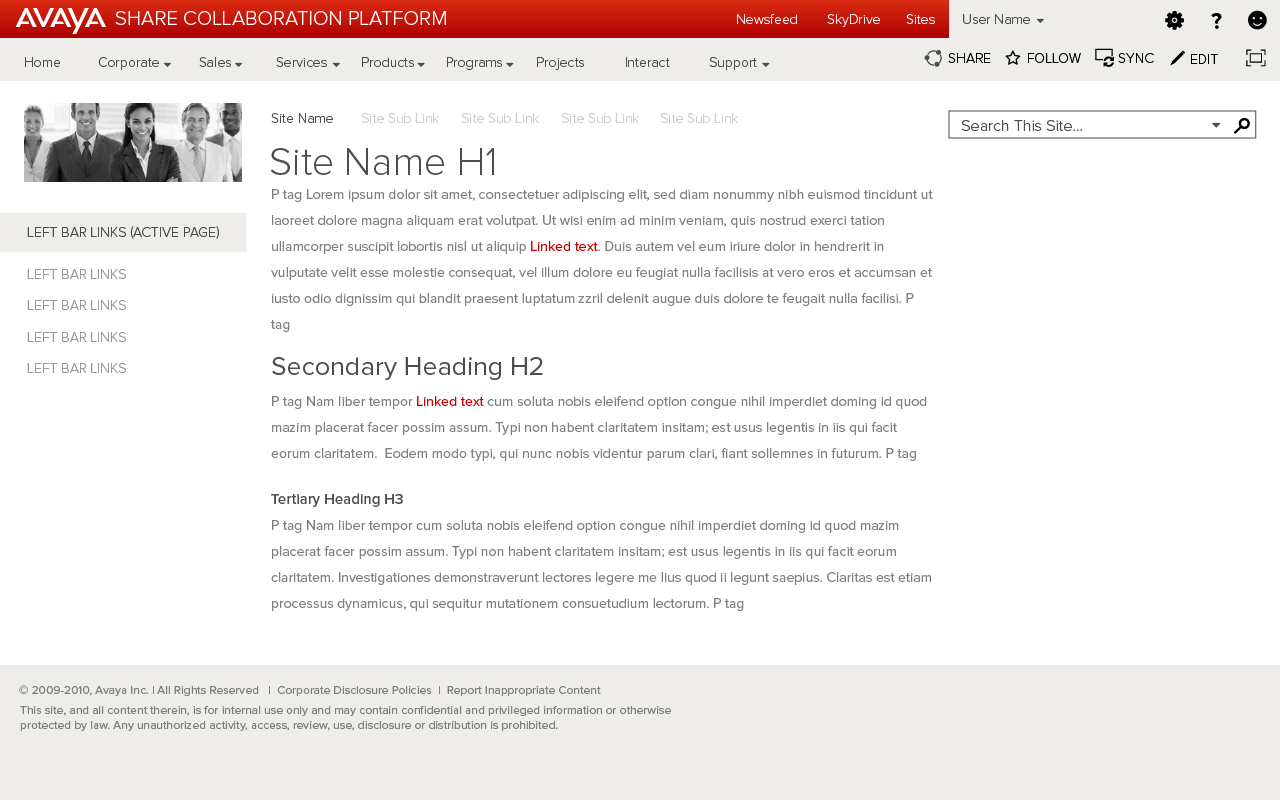This screenshot has width=1280, height=800.
Task: Open Corporate Disclosure Policies link
Action: (354, 689)
